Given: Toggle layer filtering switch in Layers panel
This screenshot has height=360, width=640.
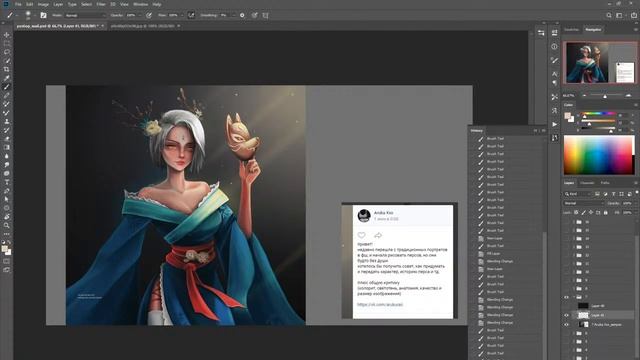Looking at the screenshot, I should coord(636,193).
